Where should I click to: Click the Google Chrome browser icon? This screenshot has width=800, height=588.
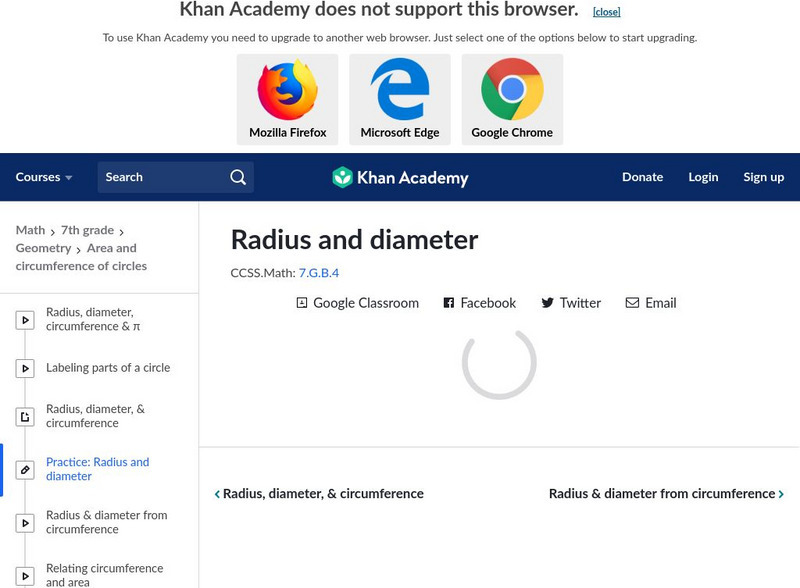512,90
